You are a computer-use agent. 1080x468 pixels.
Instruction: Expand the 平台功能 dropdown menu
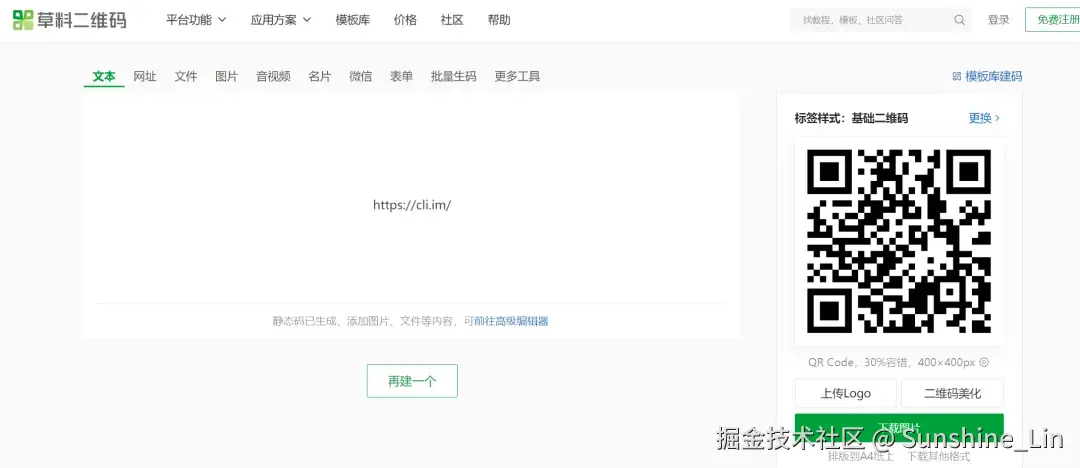tap(196, 20)
